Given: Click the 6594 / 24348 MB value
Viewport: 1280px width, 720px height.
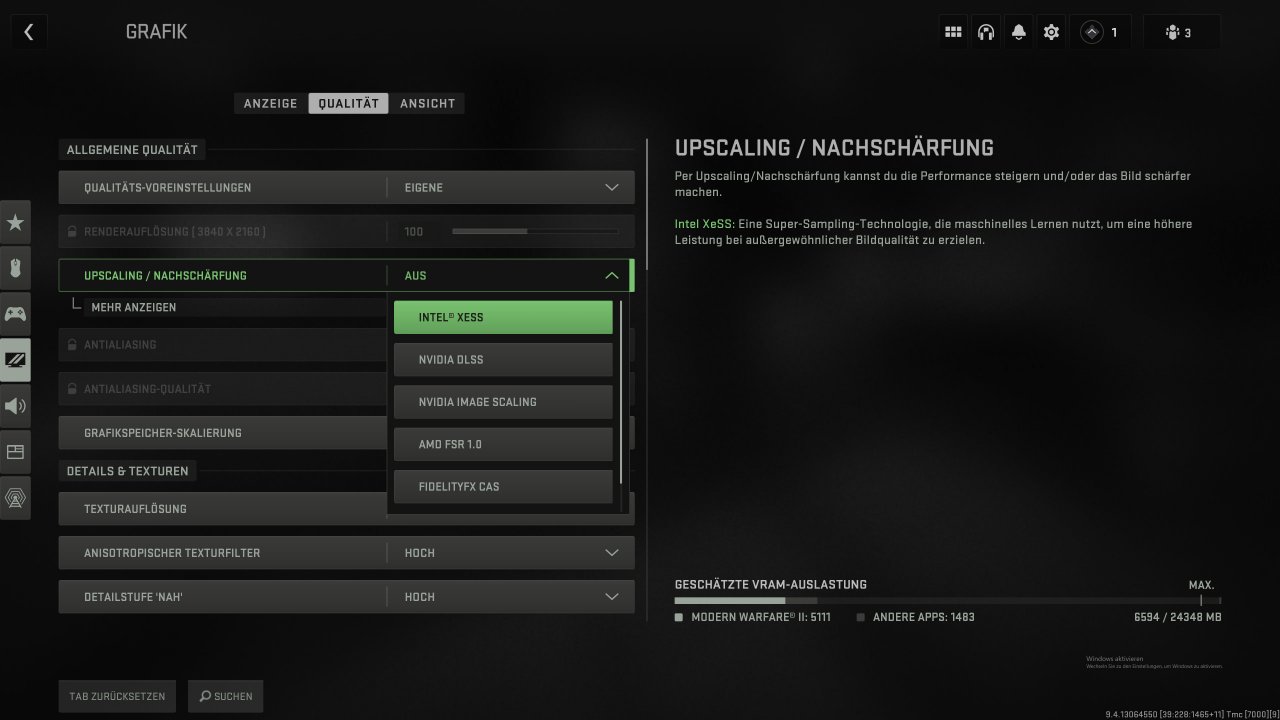Looking at the screenshot, I should 1177,617.
